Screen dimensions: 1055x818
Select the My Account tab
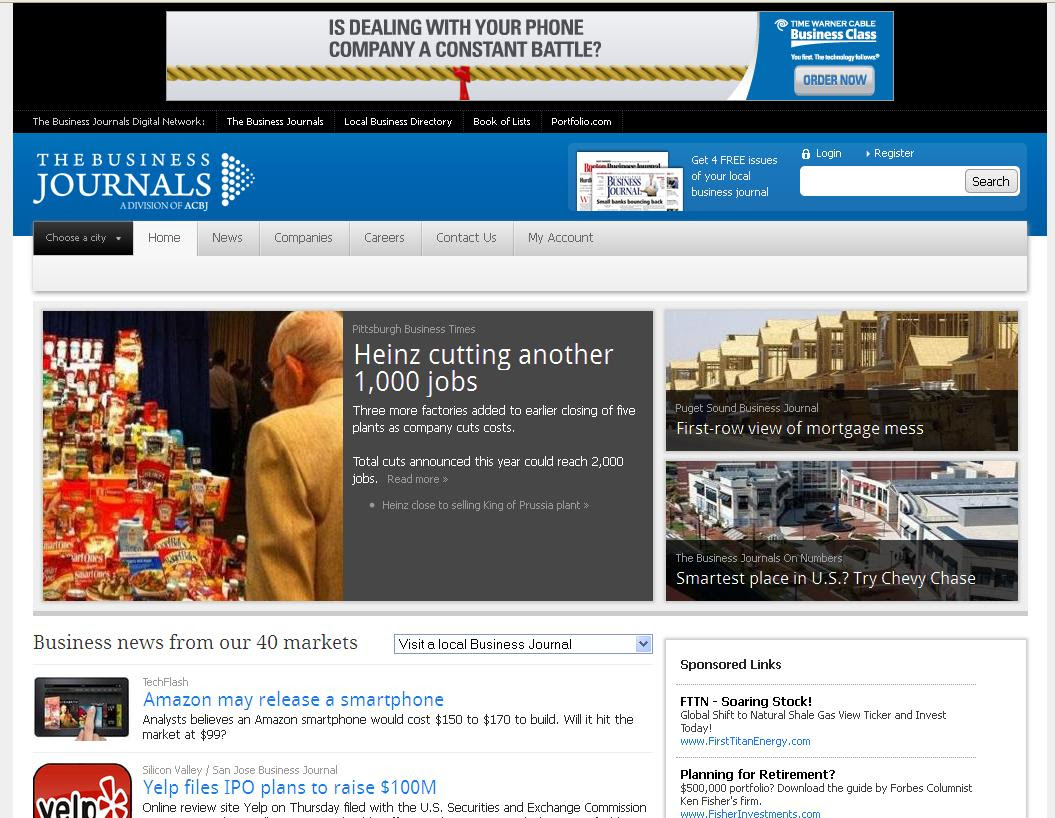click(x=560, y=238)
